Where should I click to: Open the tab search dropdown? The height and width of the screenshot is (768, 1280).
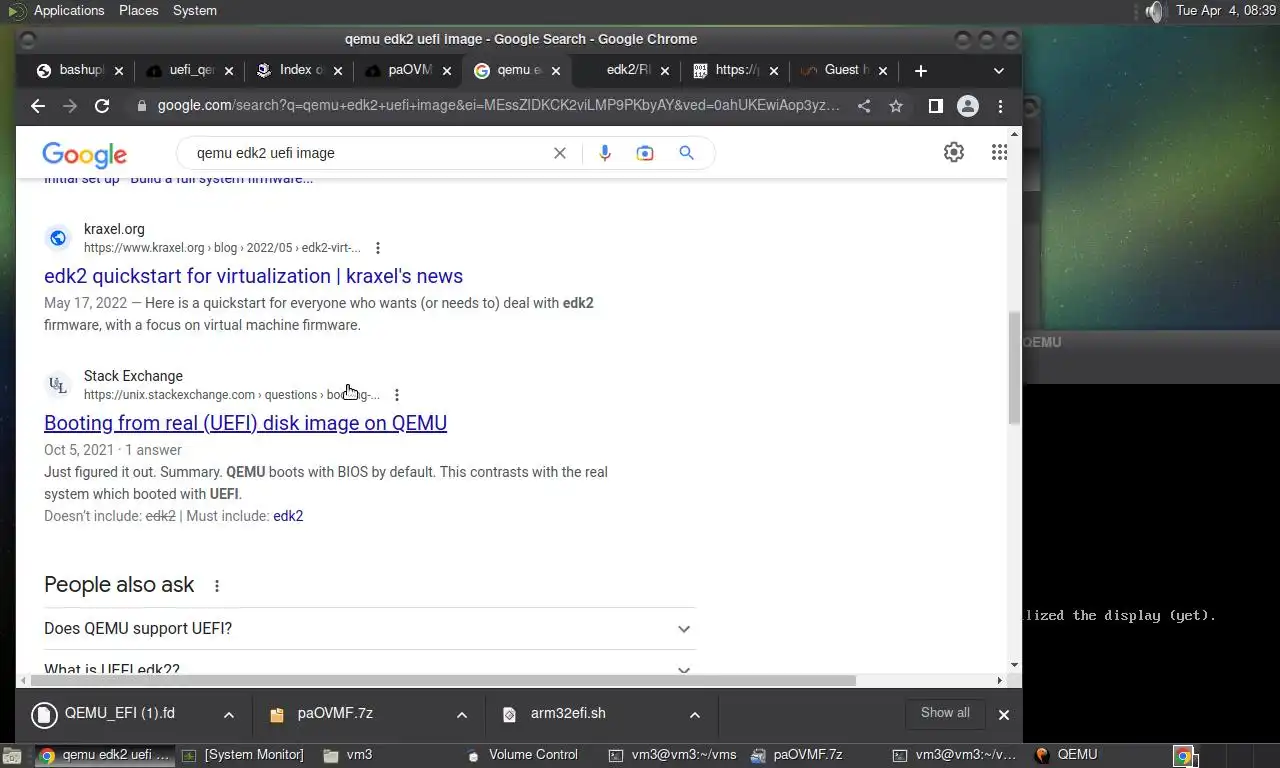(x=998, y=71)
